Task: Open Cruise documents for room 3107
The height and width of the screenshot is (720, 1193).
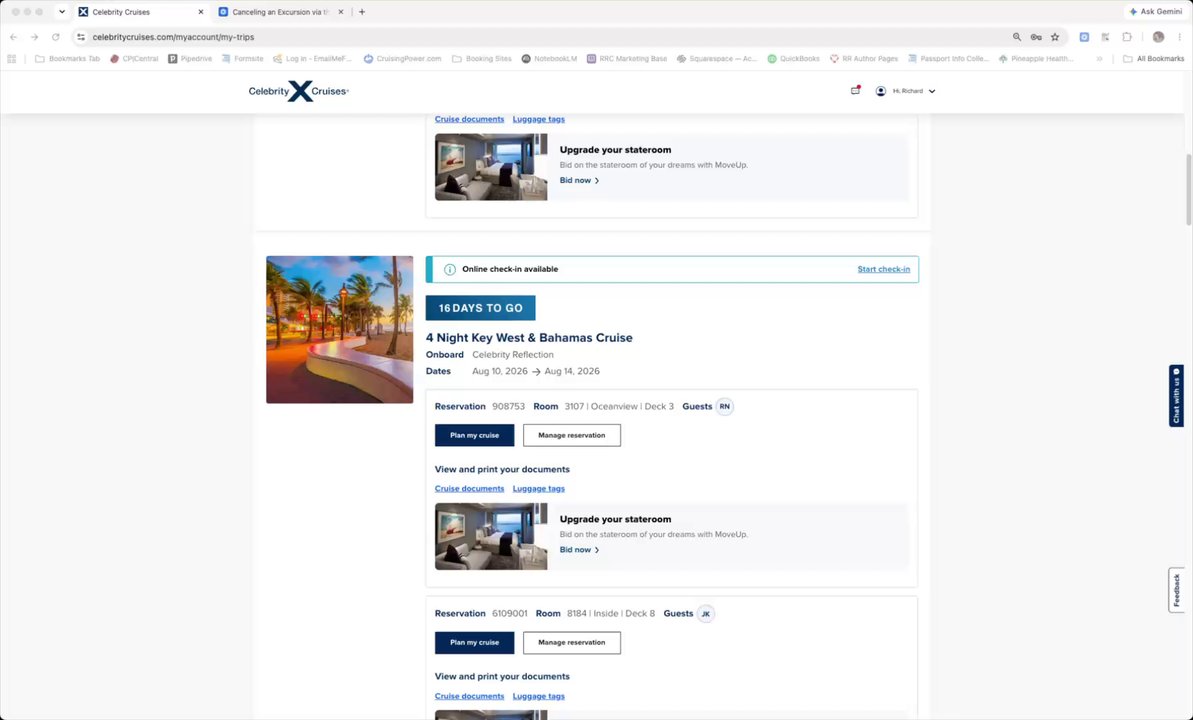Action: click(x=469, y=489)
